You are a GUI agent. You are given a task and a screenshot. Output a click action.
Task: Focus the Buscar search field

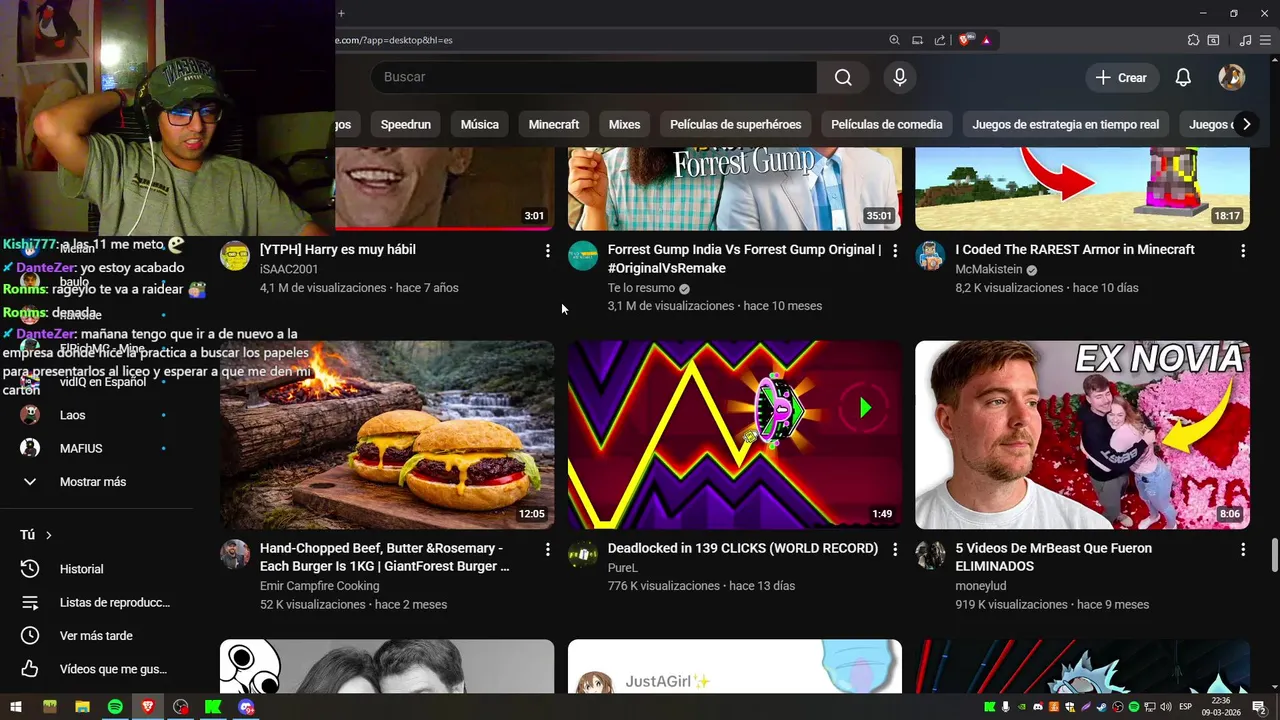tap(594, 77)
